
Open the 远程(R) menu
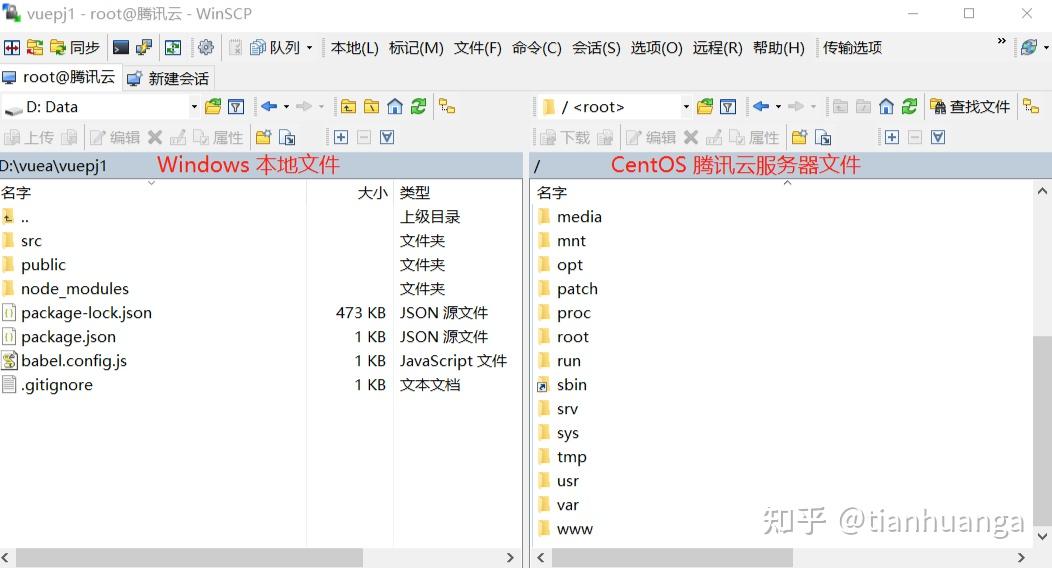[717, 48]
